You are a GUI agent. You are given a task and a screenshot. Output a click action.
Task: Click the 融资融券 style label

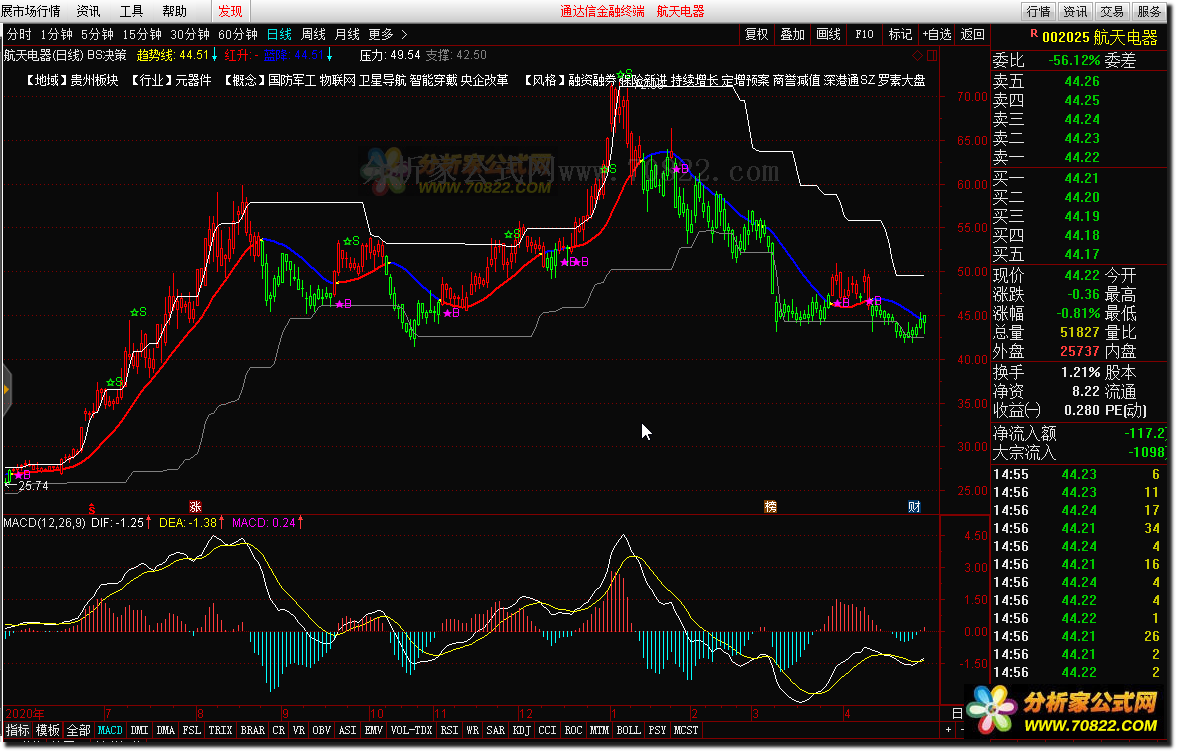(592, 80)
